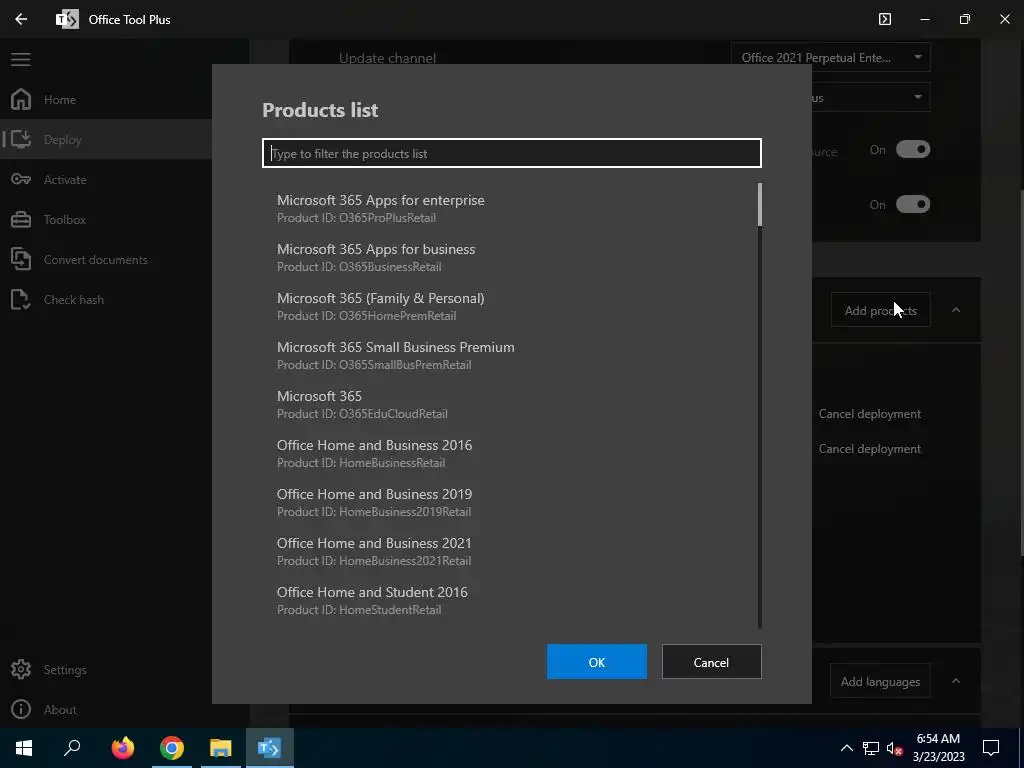The image size is (1024, 768).
Task: Click the Office Tool Plus logo in the title bar
Action: click(67, 19)
